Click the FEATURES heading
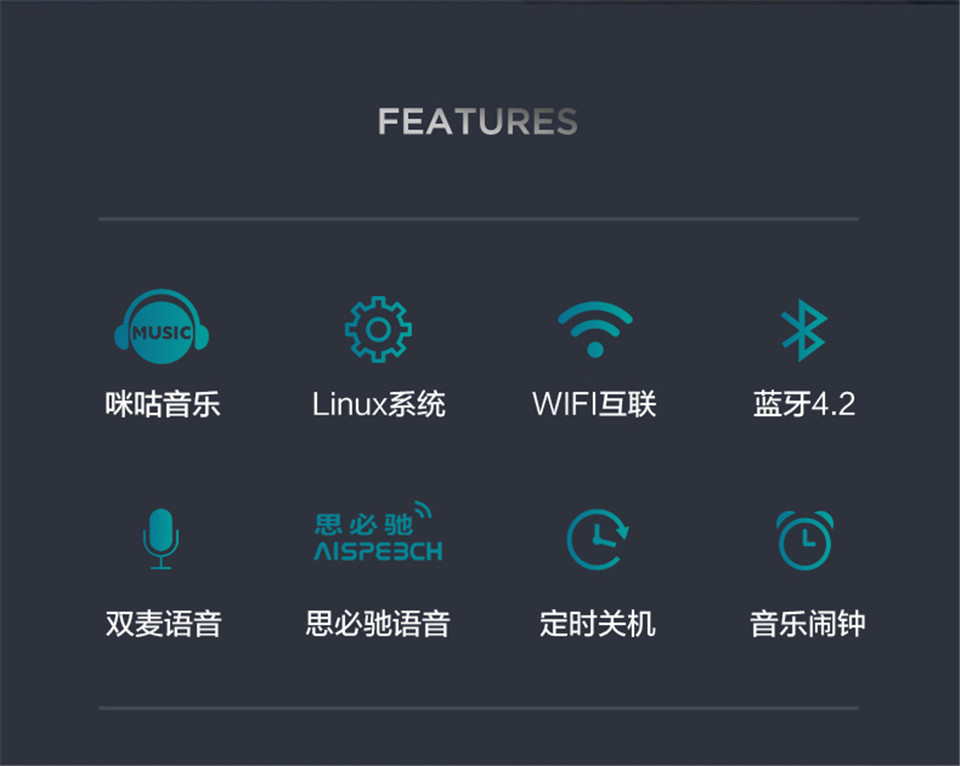 pyautogui.click(x=478, y=121)
